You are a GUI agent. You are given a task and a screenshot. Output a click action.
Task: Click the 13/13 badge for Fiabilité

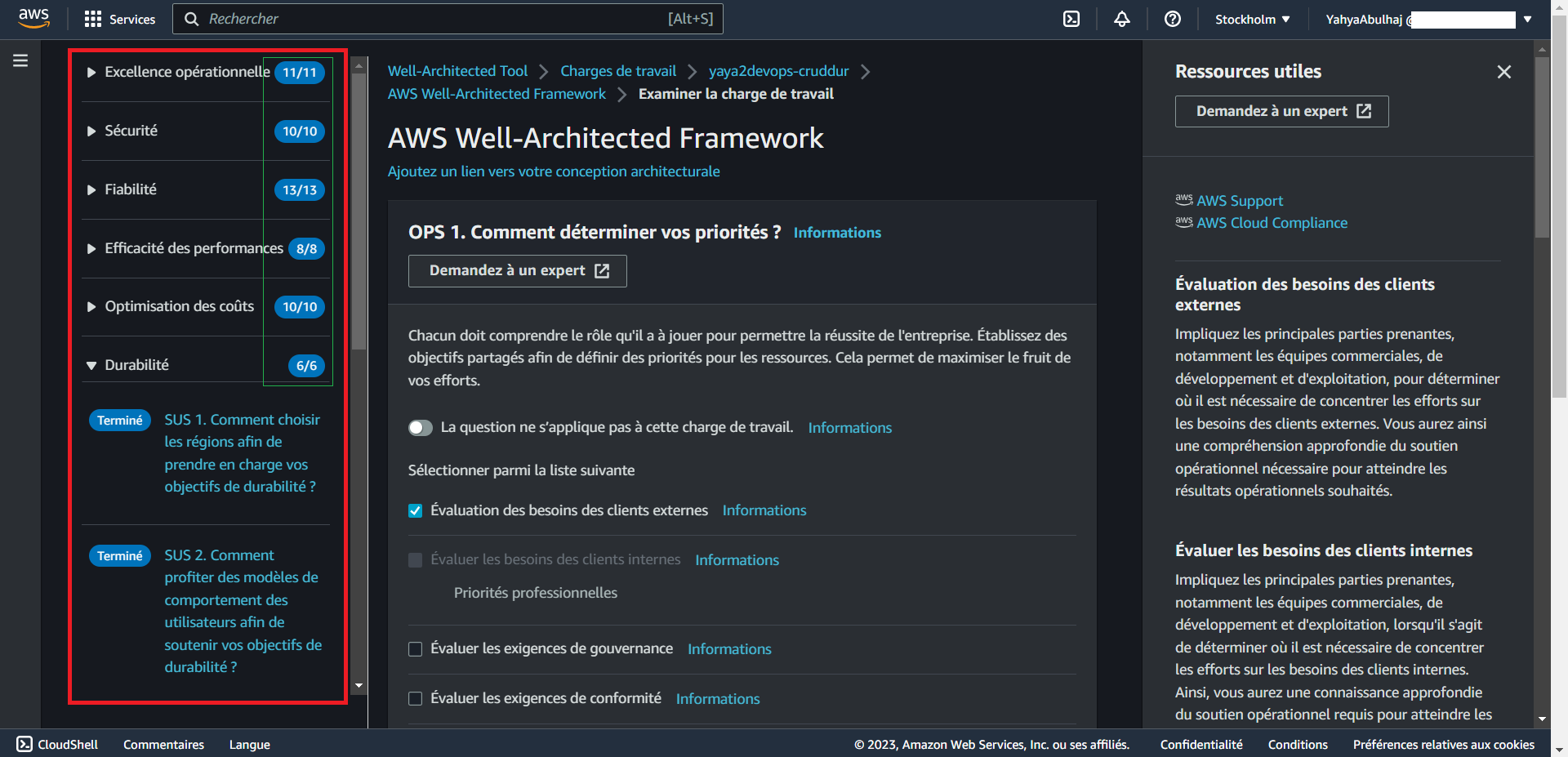pos(300,190)
